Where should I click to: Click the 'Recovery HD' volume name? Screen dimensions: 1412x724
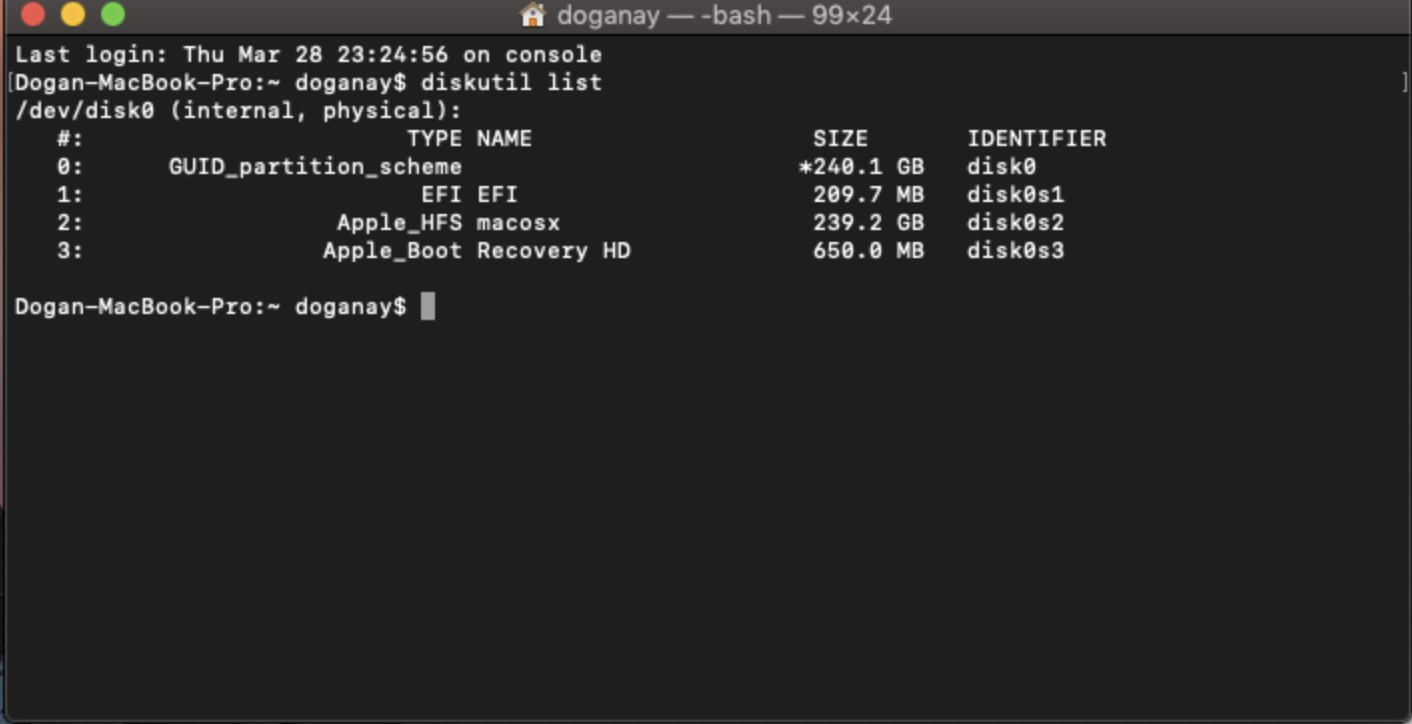553,250
